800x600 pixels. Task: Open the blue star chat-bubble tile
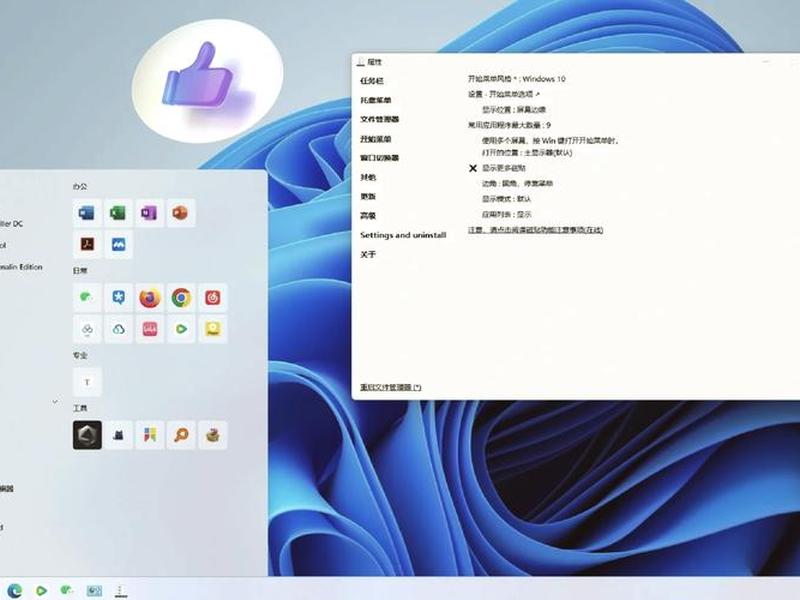click(x=118, y=297)
